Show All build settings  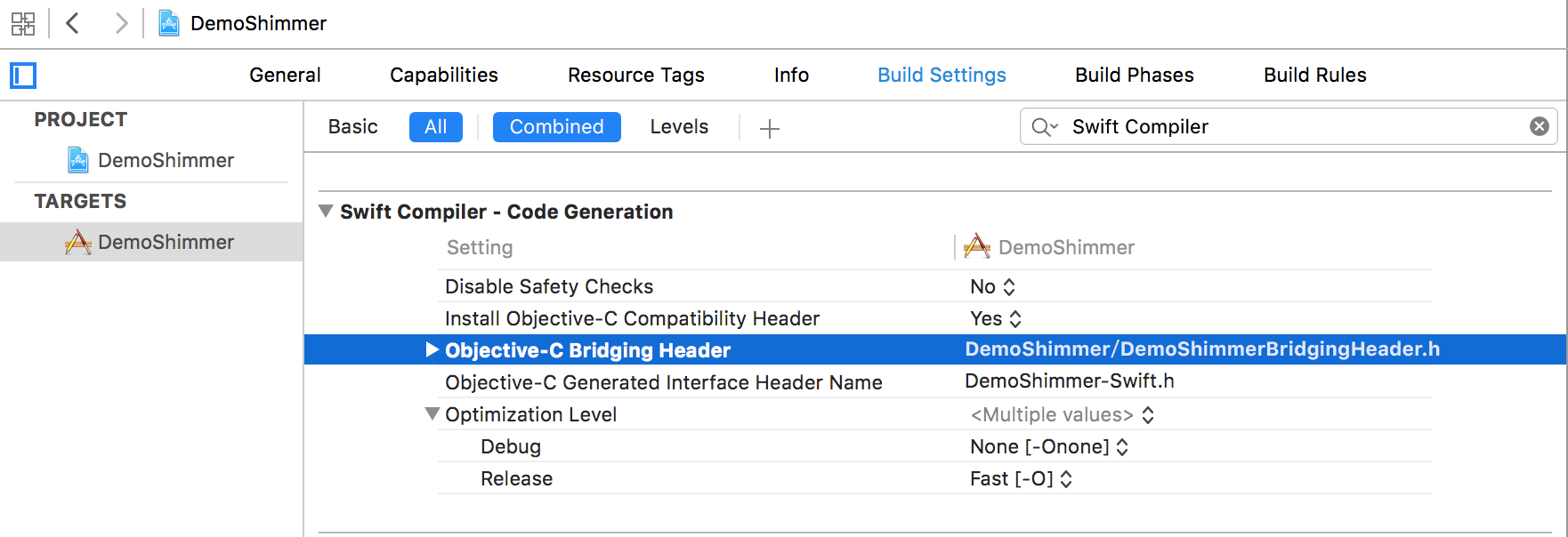tap(436, 126)
